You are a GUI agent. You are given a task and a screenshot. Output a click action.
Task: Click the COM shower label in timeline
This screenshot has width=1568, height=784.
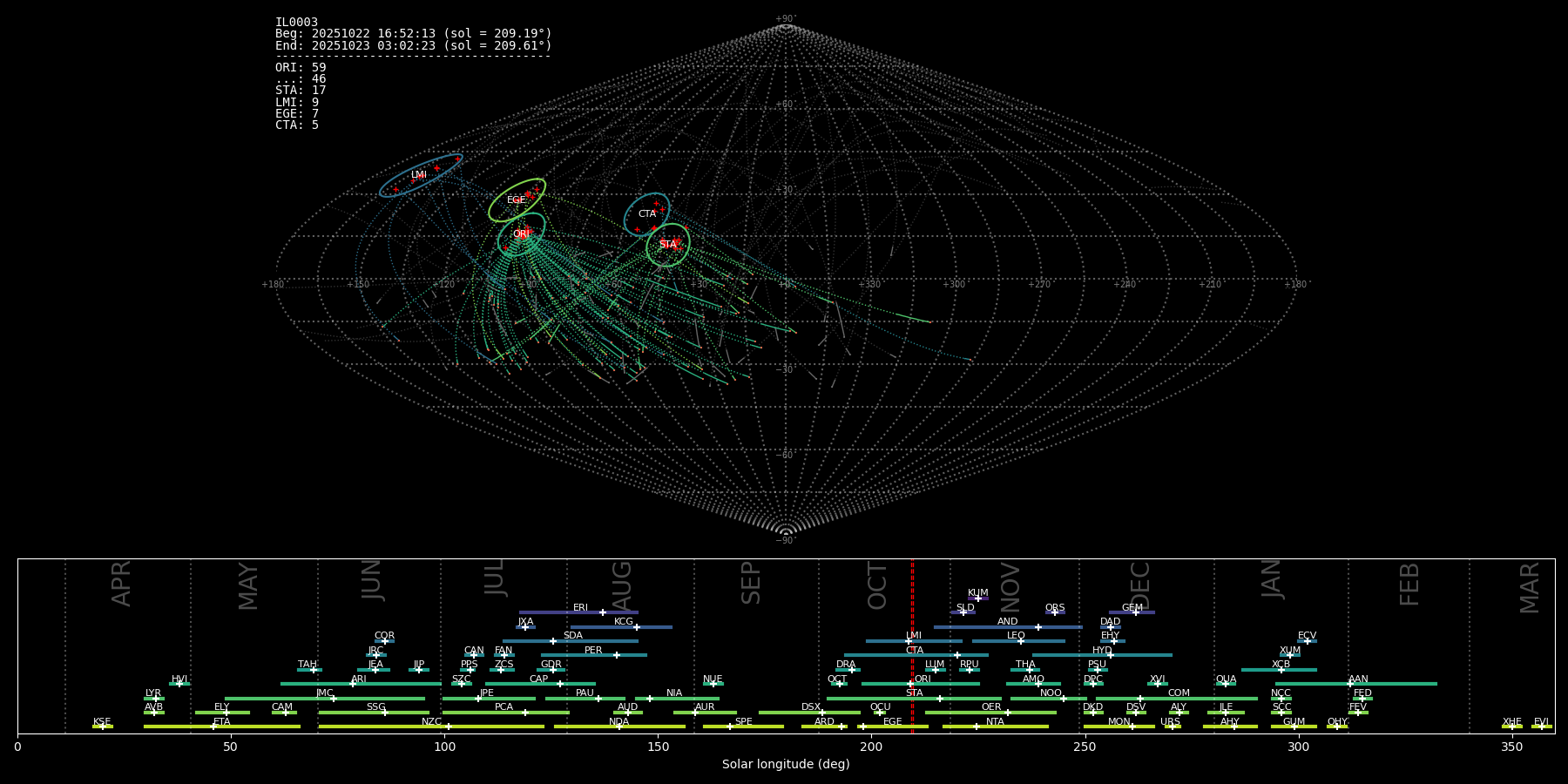[1179, 693]
